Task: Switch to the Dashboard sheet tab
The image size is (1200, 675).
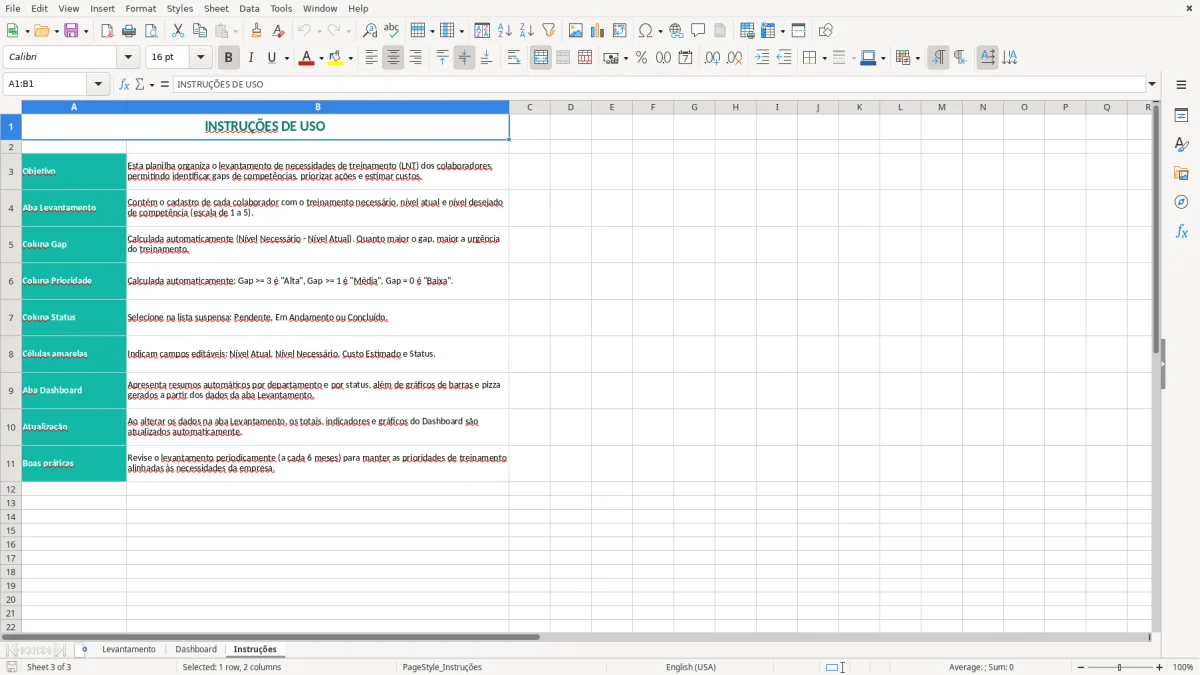Action: pyautogui.click(x=196, y=649)
